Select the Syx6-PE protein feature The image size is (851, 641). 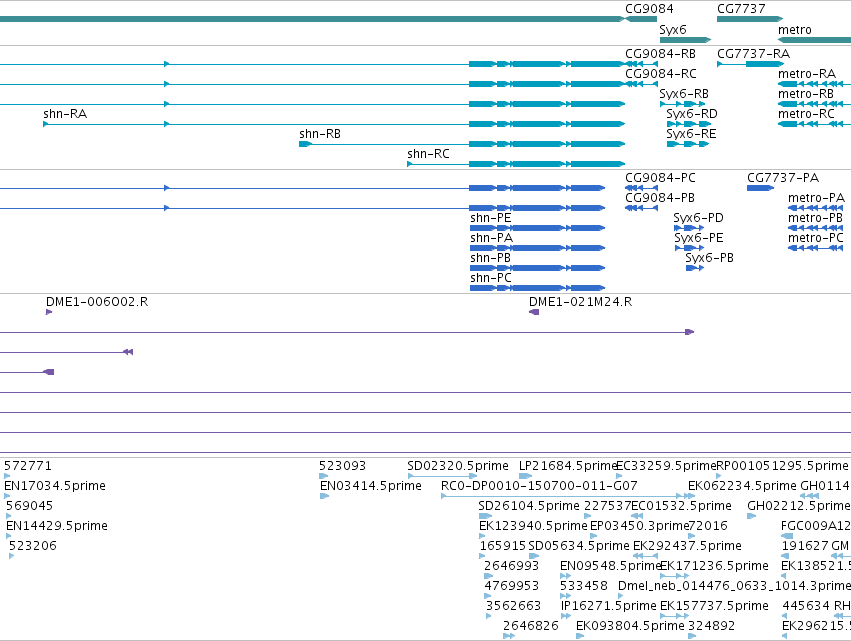click(x=689, y=248)
